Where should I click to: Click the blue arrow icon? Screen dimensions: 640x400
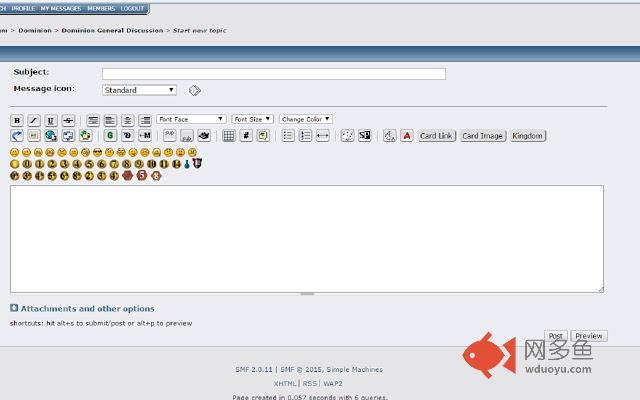pos(17,136)
